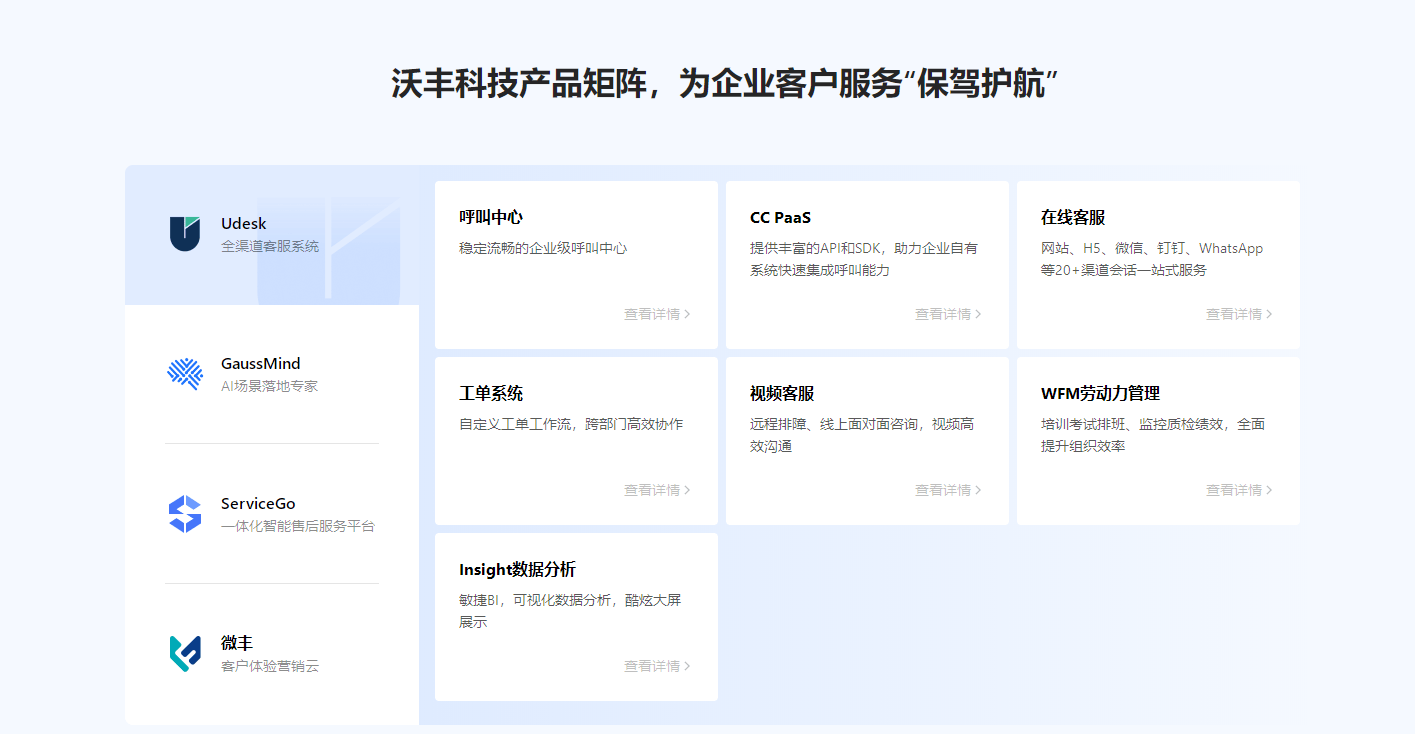This screenshot has width=1415, height=734.
Task: Open 查看详情 link in CC PaaS card
Action: tap(948, 314)
